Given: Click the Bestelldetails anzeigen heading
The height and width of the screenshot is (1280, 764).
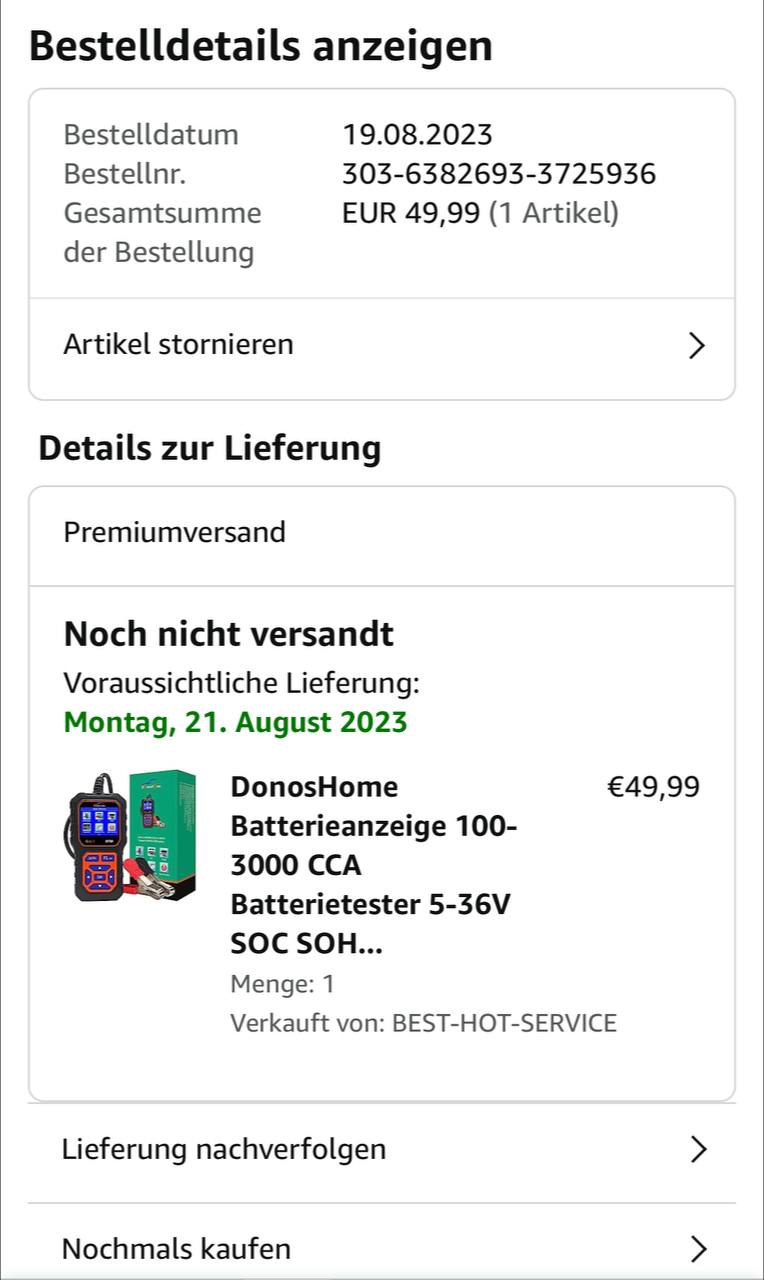Looking at the screenshot, I should [x=261, y=46].
